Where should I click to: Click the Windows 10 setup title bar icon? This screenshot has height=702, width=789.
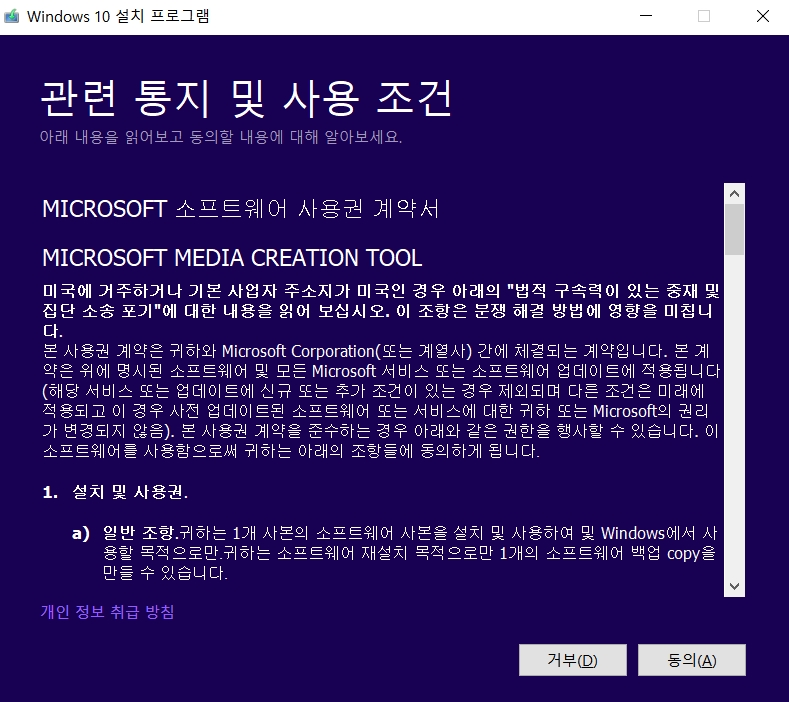pyautogui.click(x=12, y=16)
